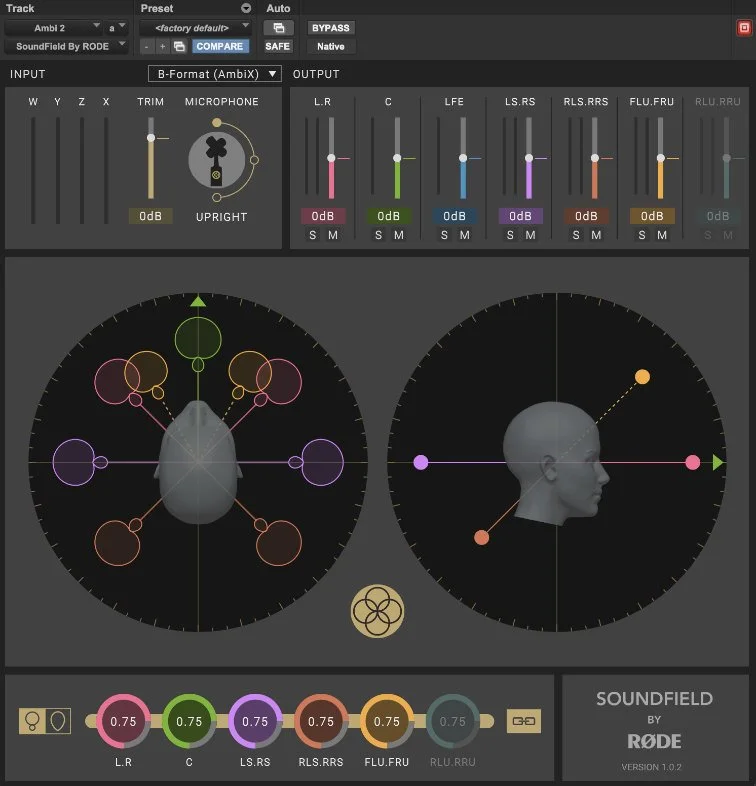Click the LS.RS 0.75 directivity knob
756x786 pixels.
tap(255, 721)
